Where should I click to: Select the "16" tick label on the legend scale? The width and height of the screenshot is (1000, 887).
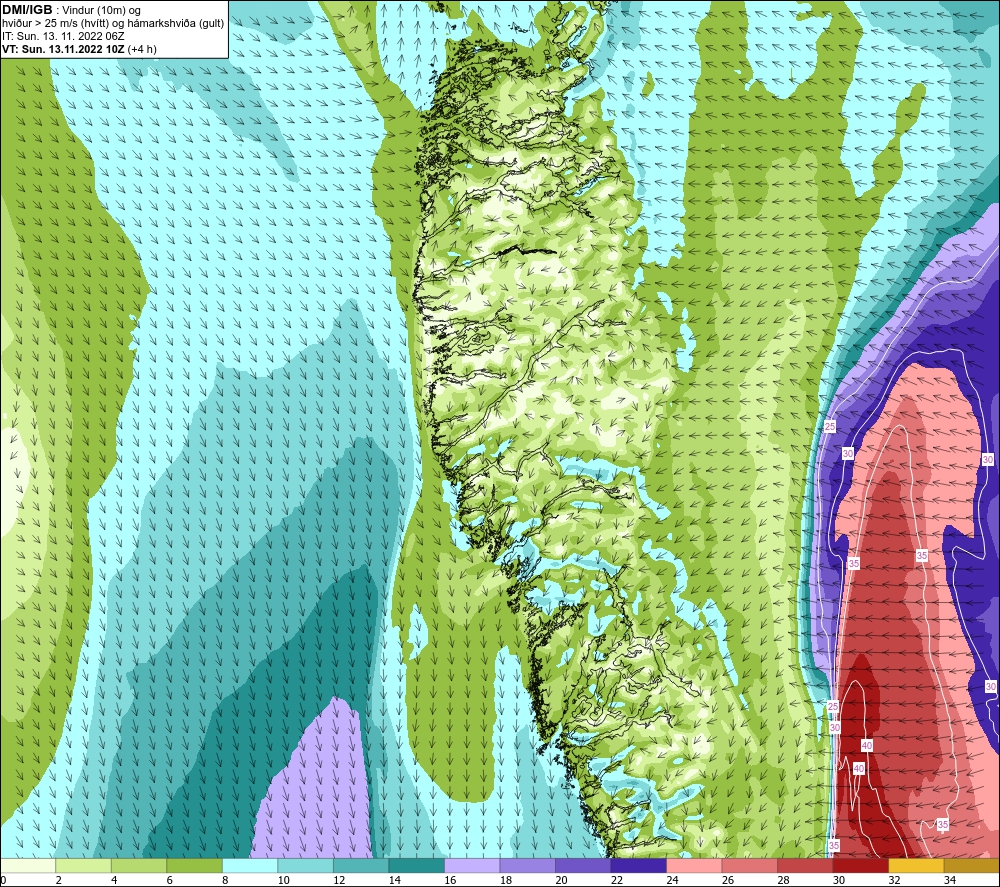tap(450, 880)
